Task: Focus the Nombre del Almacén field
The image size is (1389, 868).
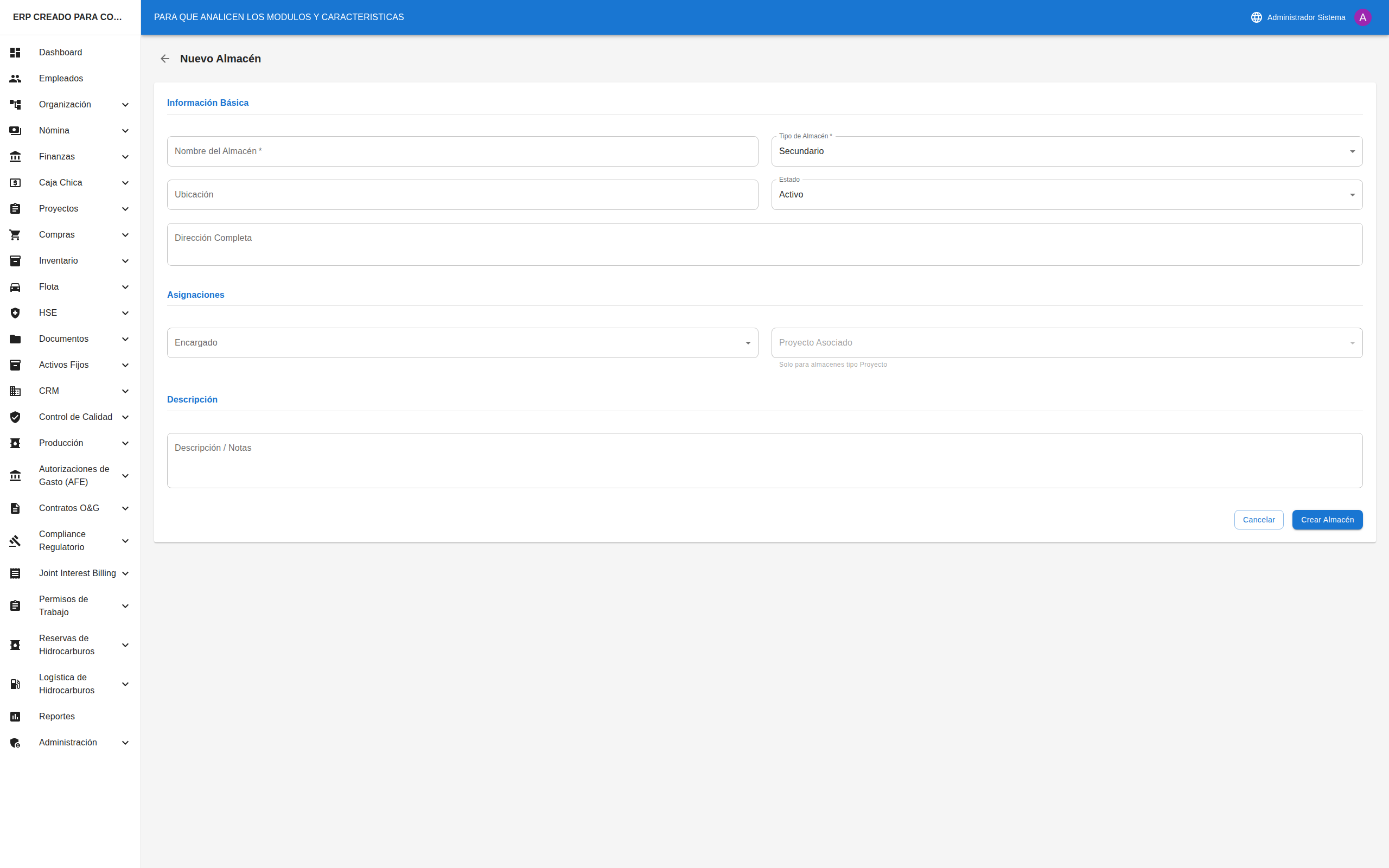Action: (462, 151)
